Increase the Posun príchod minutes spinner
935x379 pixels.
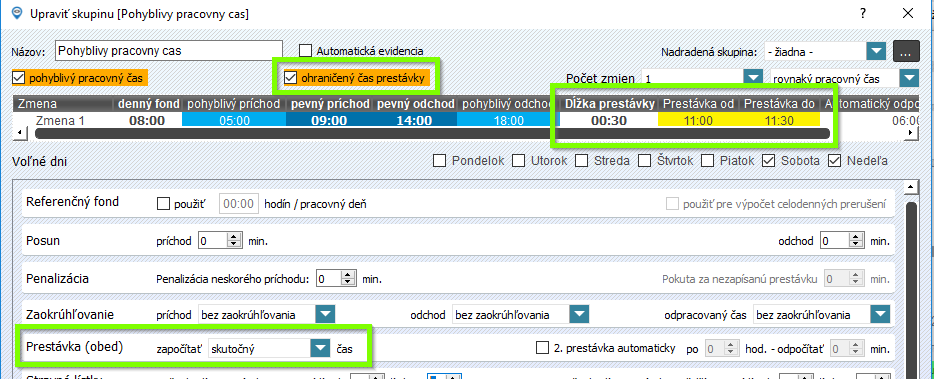coord(234,237)
